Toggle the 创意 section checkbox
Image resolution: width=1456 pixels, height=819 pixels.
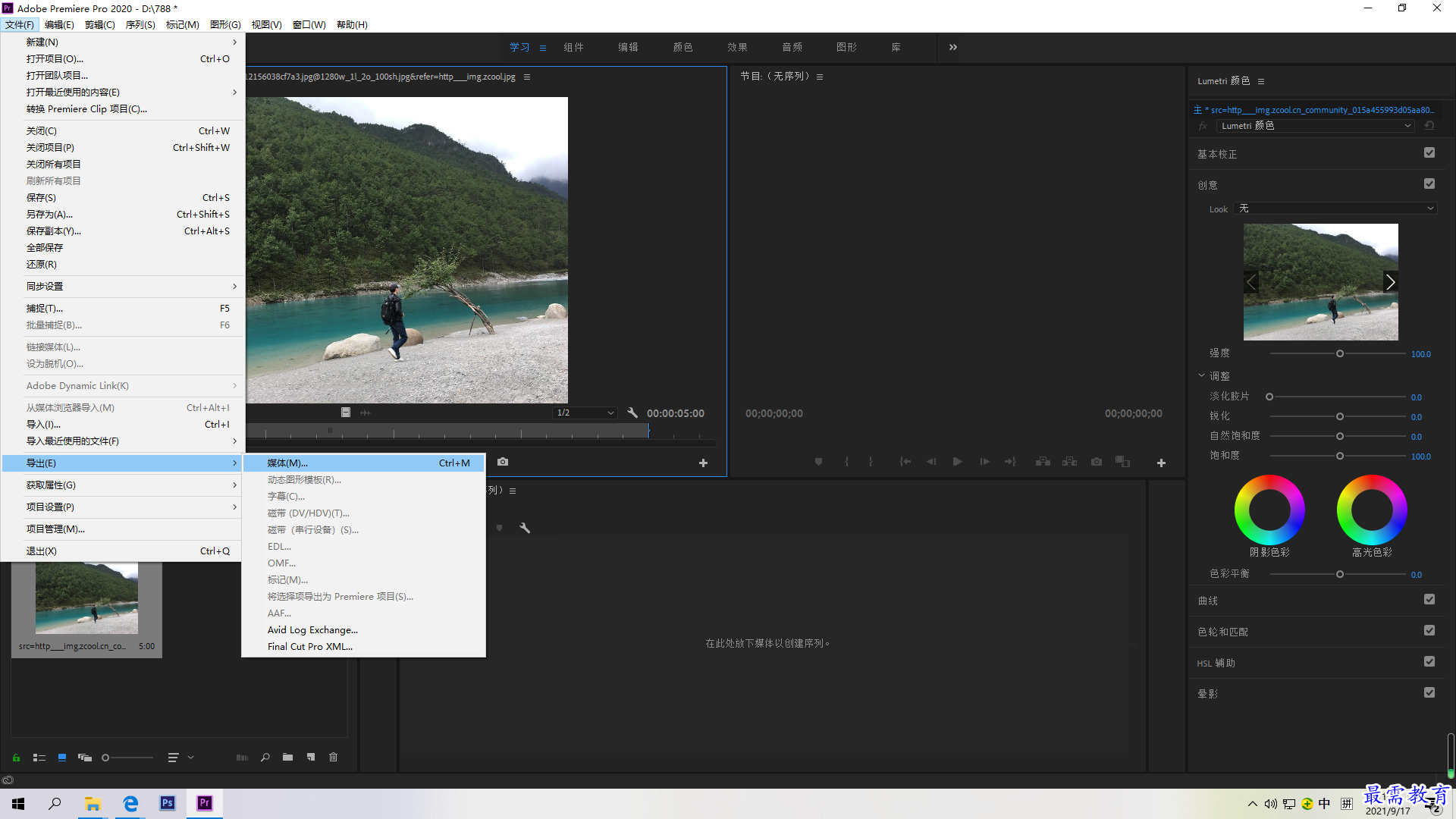tap(1429, 184)
